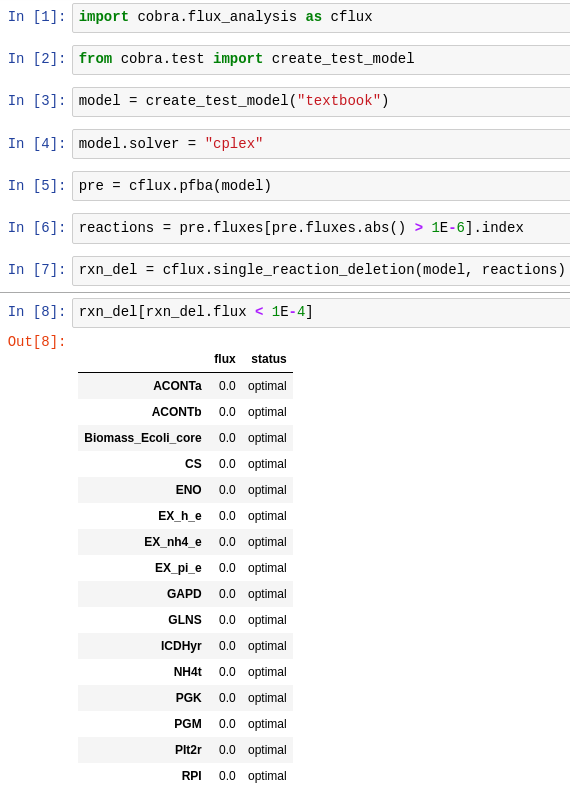
Task: Click the cell 2 create_test_model import input
Action: 321,60
